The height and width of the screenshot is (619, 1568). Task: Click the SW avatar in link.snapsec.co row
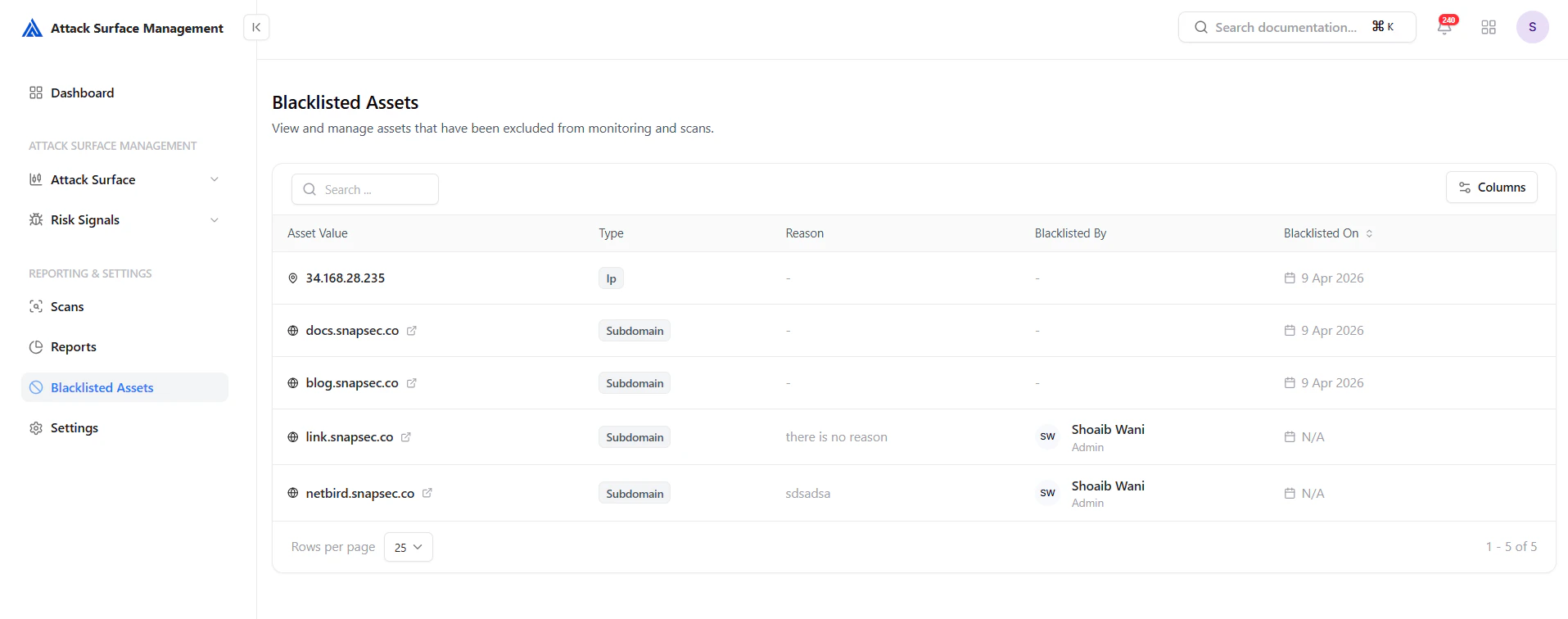point(1048,436)
